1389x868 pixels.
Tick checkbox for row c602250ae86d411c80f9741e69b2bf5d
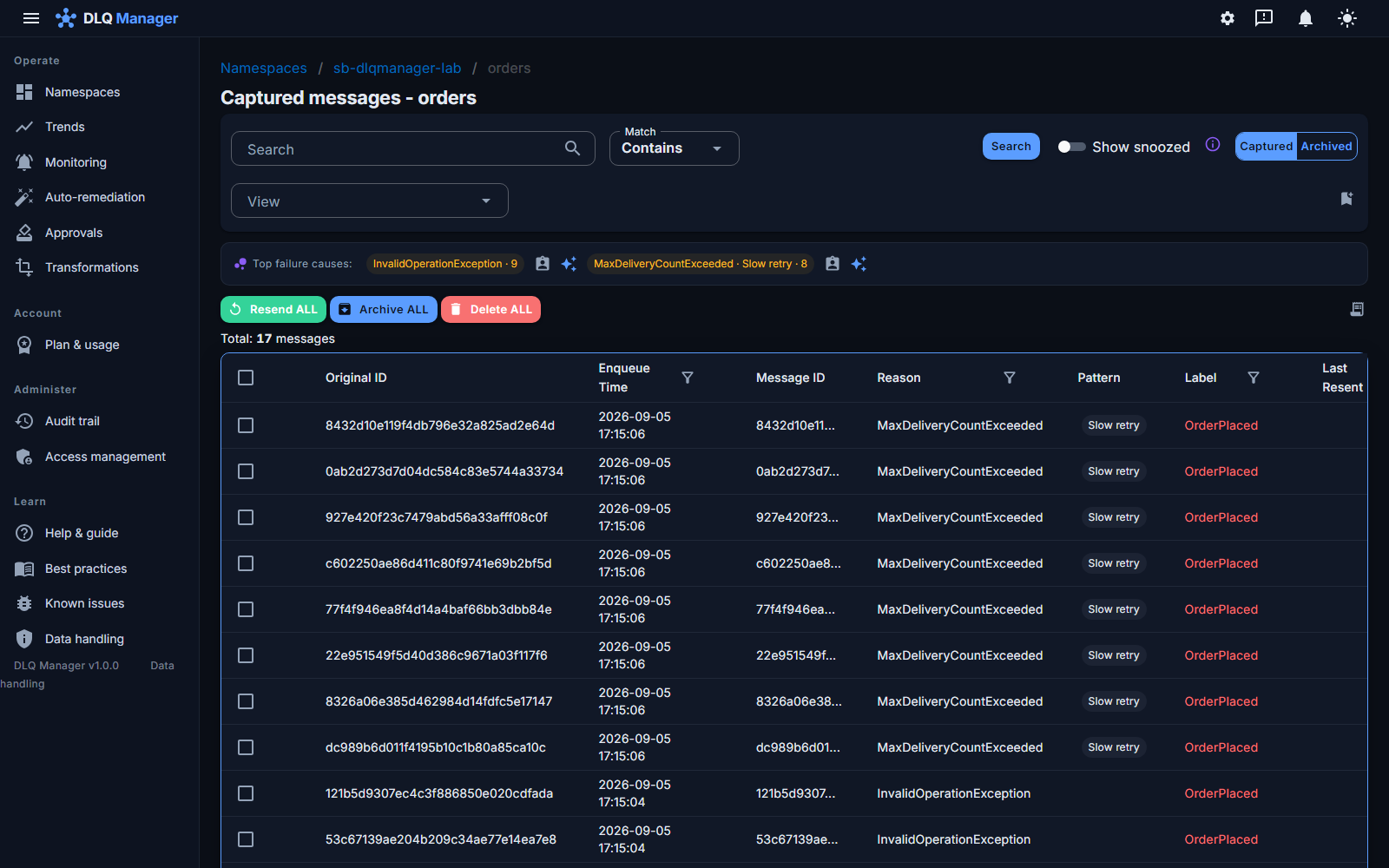246,563
